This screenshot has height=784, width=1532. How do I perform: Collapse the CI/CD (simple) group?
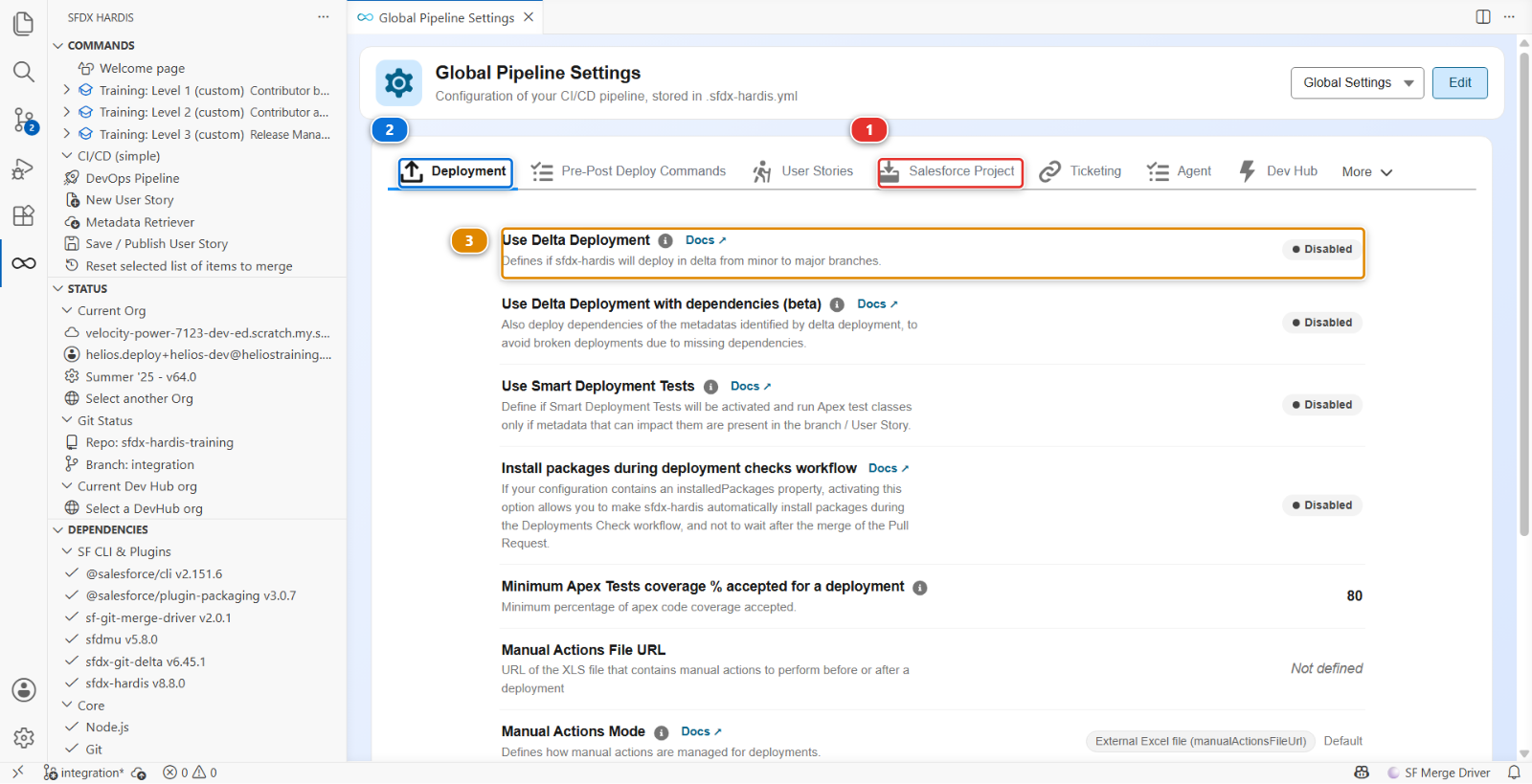[x=67, y=156]
